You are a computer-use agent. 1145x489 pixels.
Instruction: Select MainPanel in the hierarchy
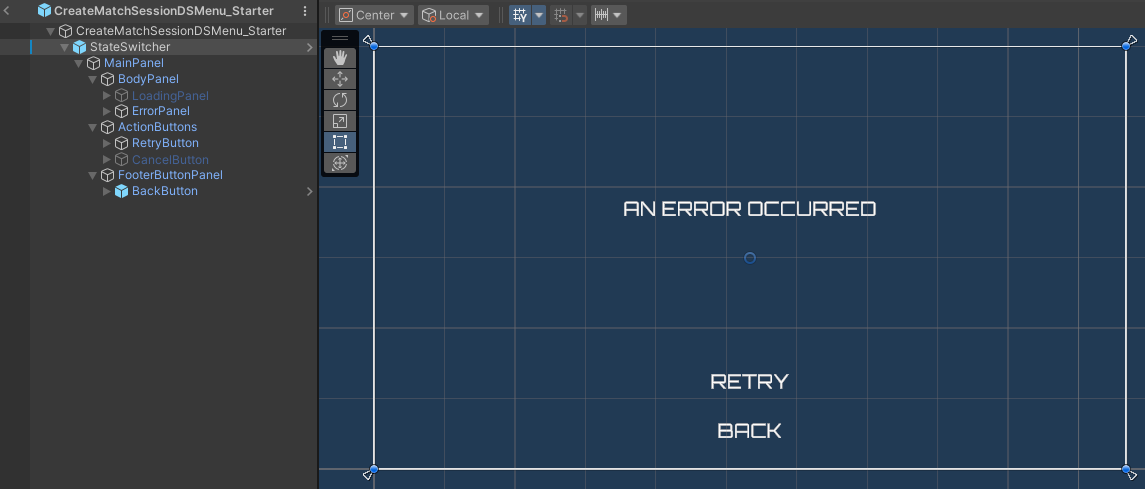pyautogui.click(x=134, y=63)
